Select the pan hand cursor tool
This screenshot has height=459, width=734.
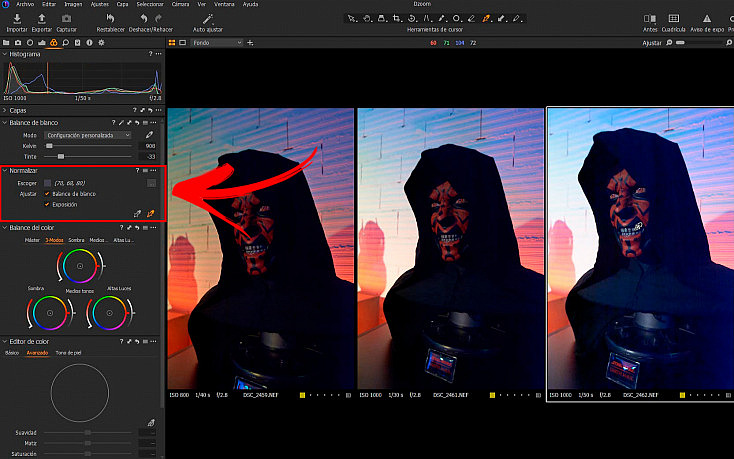[x=367, y=19]
